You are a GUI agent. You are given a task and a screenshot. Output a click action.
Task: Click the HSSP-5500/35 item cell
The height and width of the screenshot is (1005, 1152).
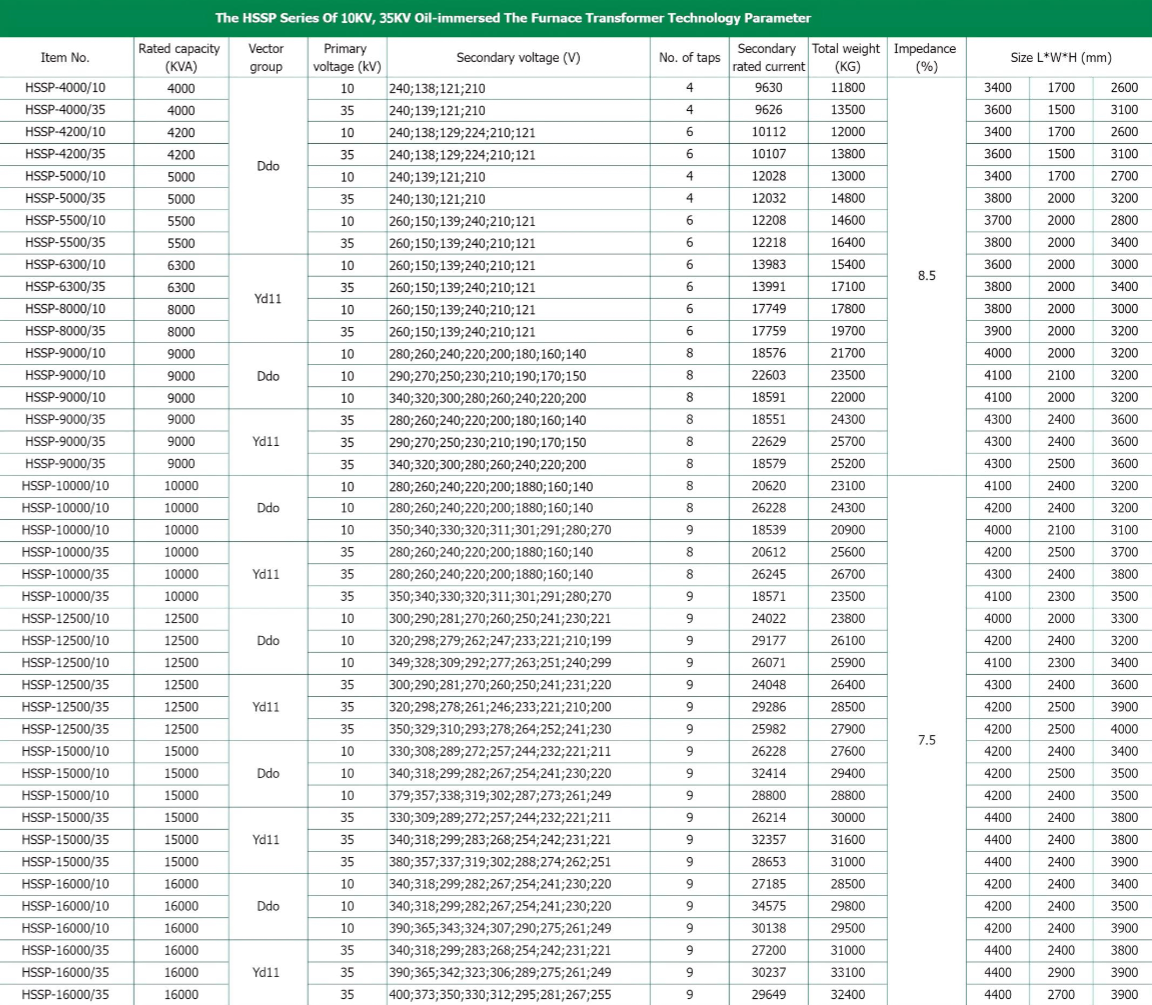click(66, 243)
